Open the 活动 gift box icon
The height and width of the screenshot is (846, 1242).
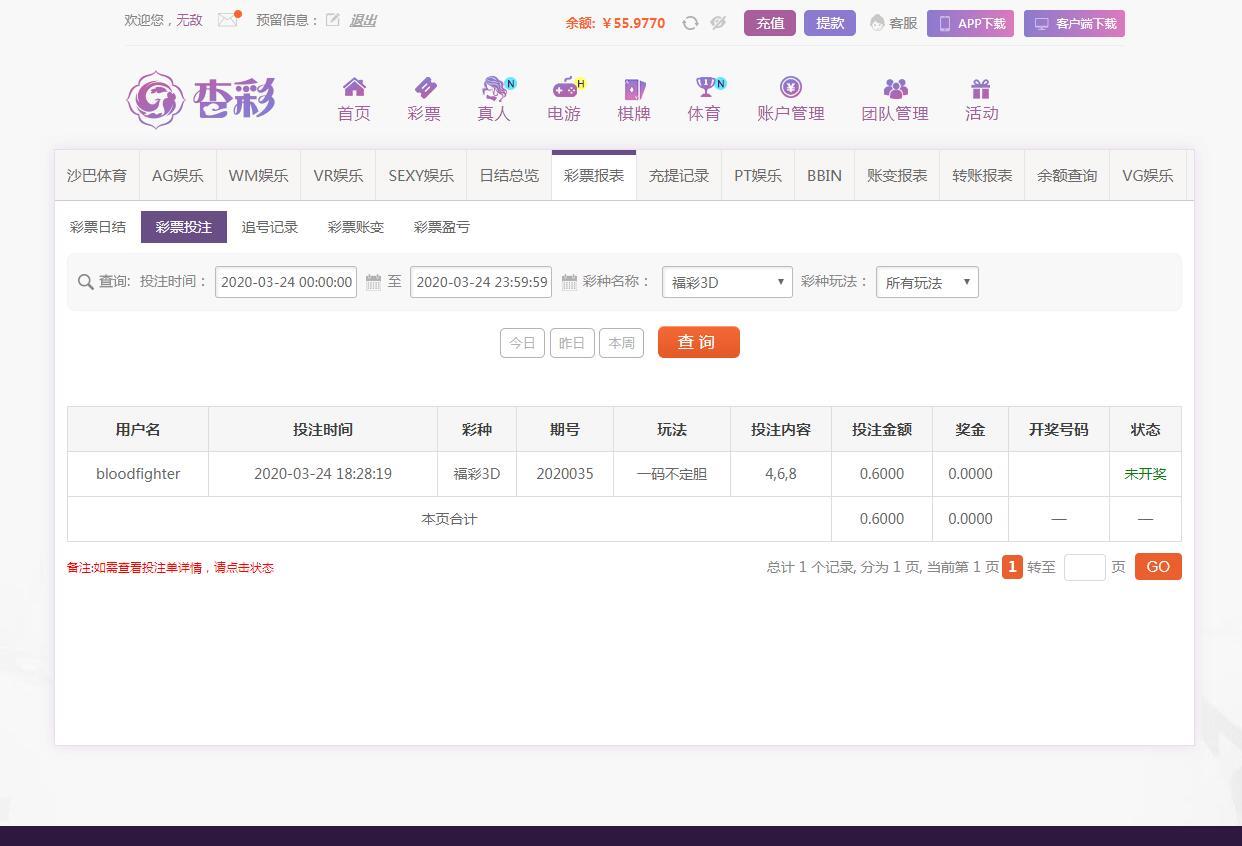point(981,88)
